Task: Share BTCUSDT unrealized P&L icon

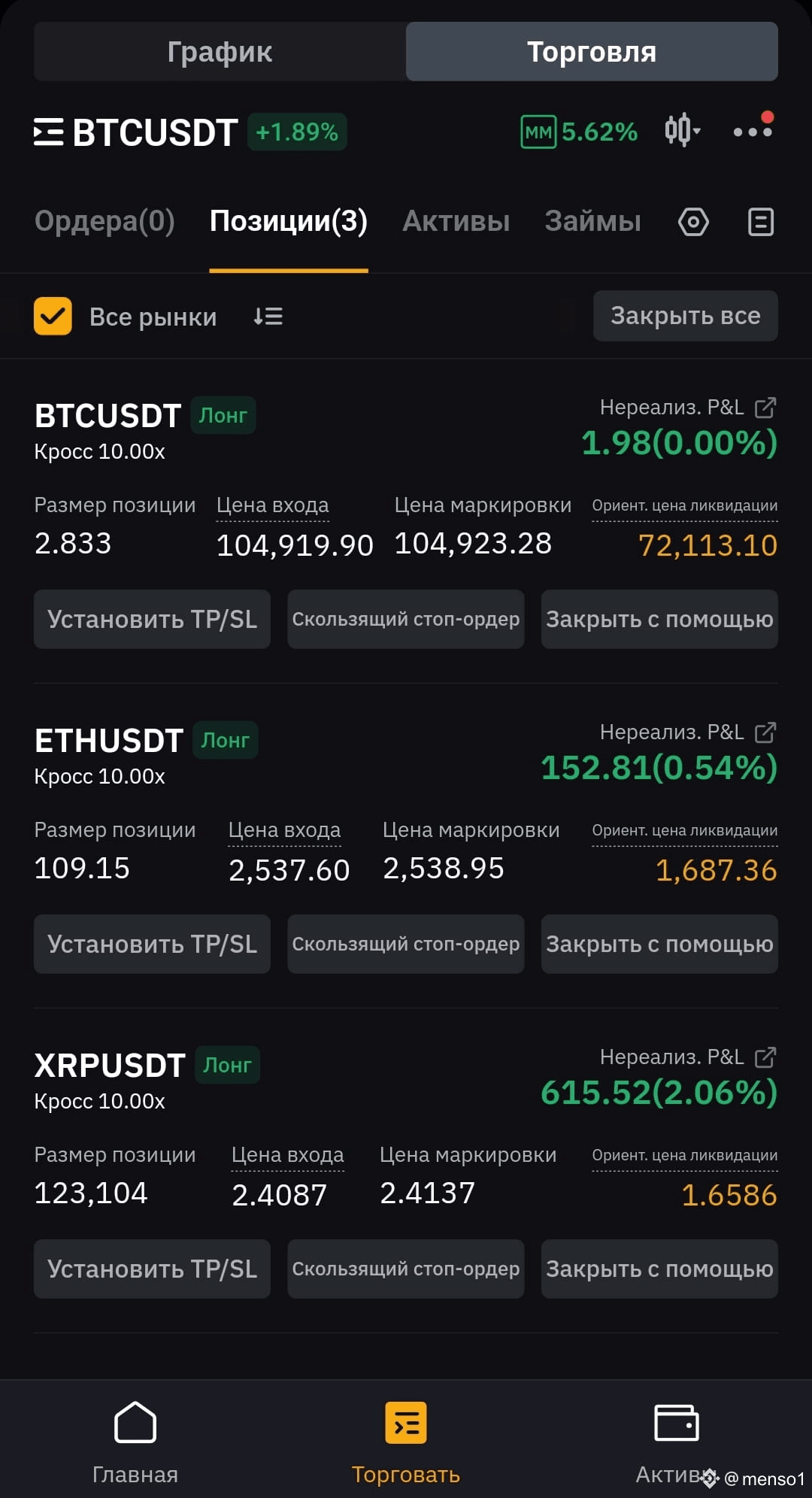Action: pyautogui.click(x=765, y=407)
